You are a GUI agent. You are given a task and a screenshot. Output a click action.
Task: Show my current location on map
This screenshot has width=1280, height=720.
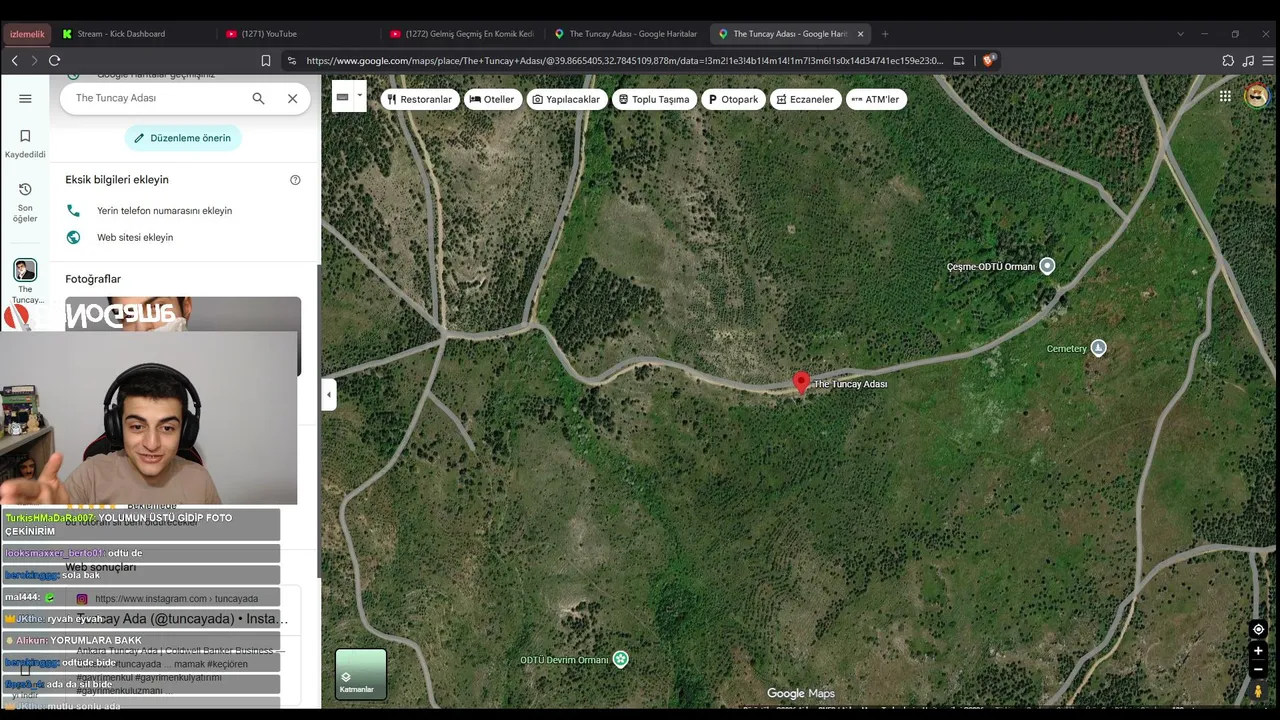(1258, 629)
